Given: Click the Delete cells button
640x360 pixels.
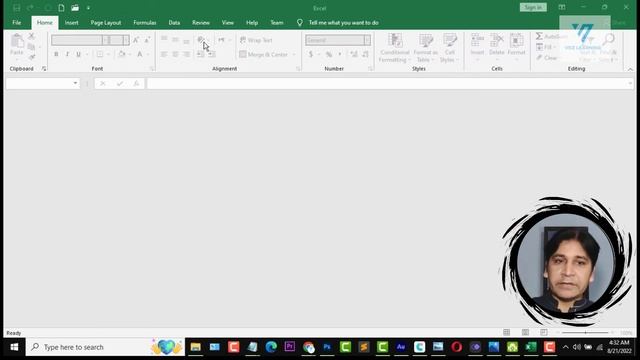Looking at the screenshot, I should (x=496, y=47).
